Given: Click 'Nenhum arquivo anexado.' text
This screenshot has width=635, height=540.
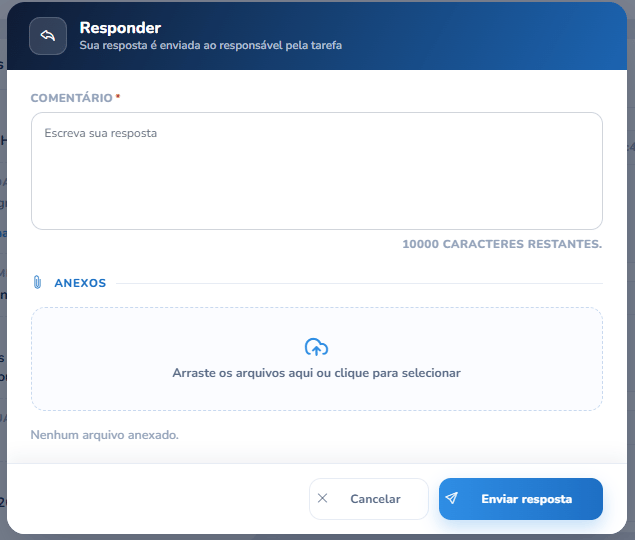Looking at the screenshot, I should coord(104,435).
